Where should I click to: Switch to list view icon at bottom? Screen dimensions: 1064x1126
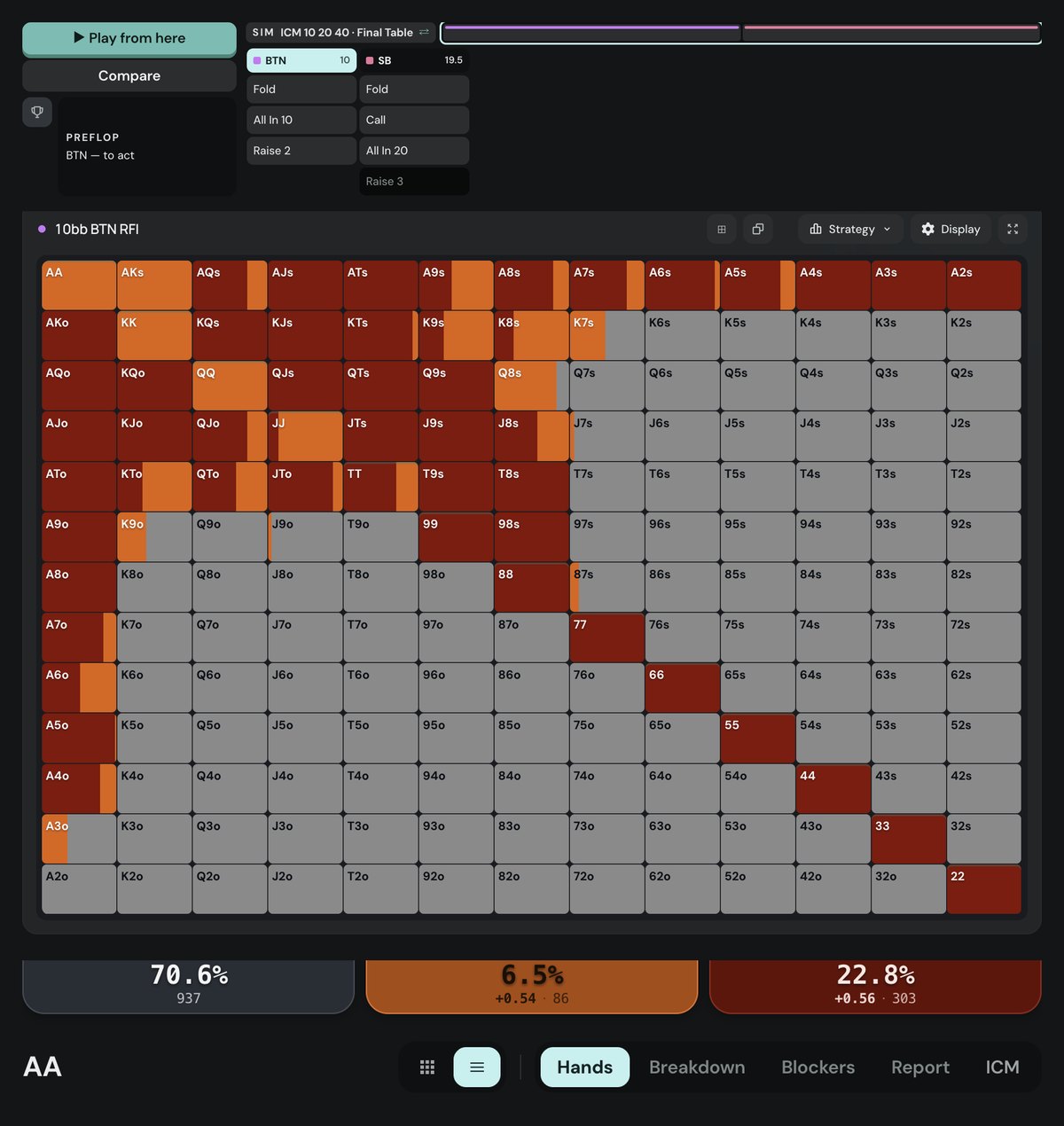477,1067
